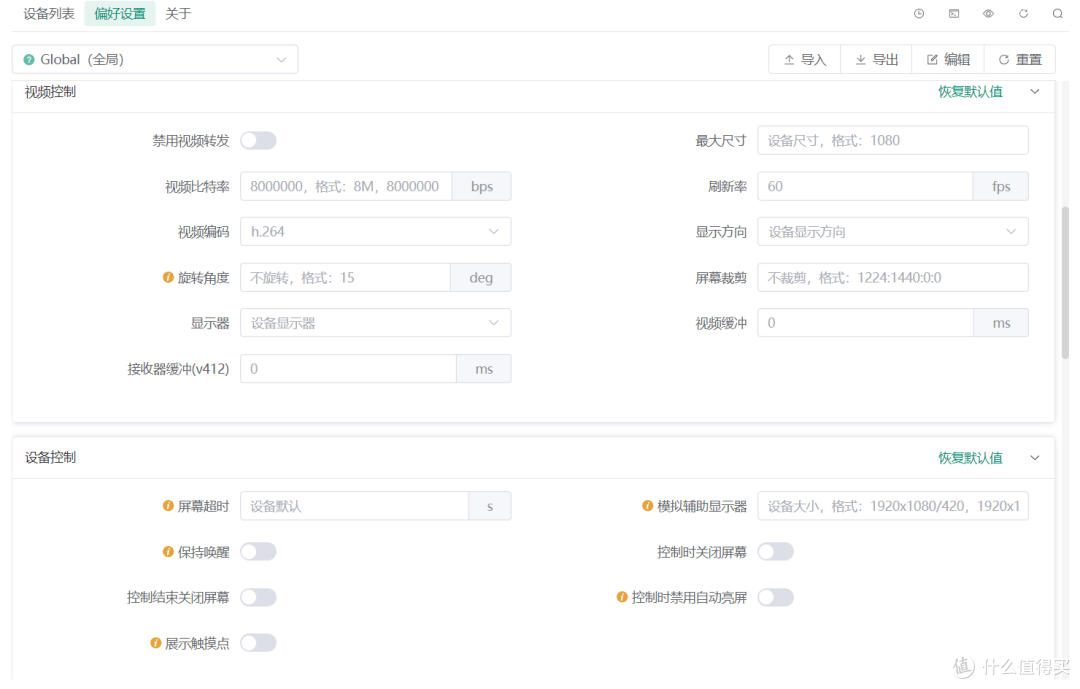Click the info icon beside 旋转角度
The width and height of the screenshot is (1080, 689).
[x=168, y=277]
